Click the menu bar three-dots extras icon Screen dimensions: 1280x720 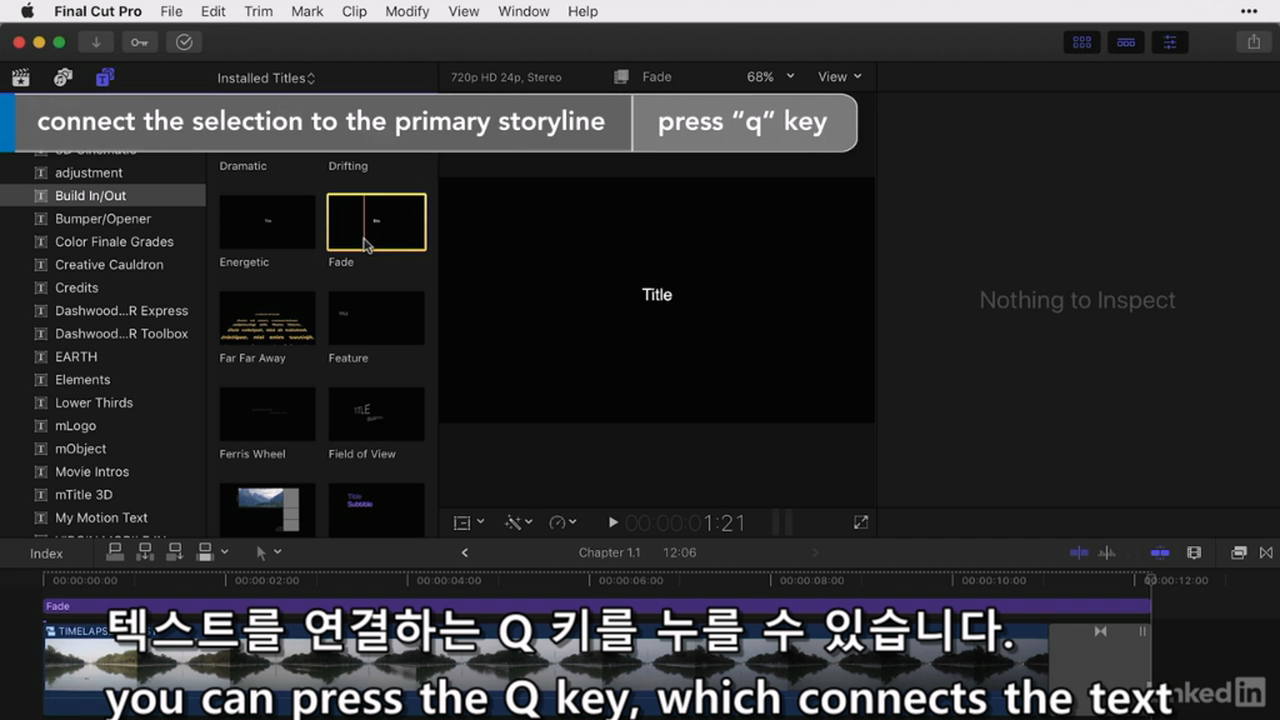(1249, 11)
